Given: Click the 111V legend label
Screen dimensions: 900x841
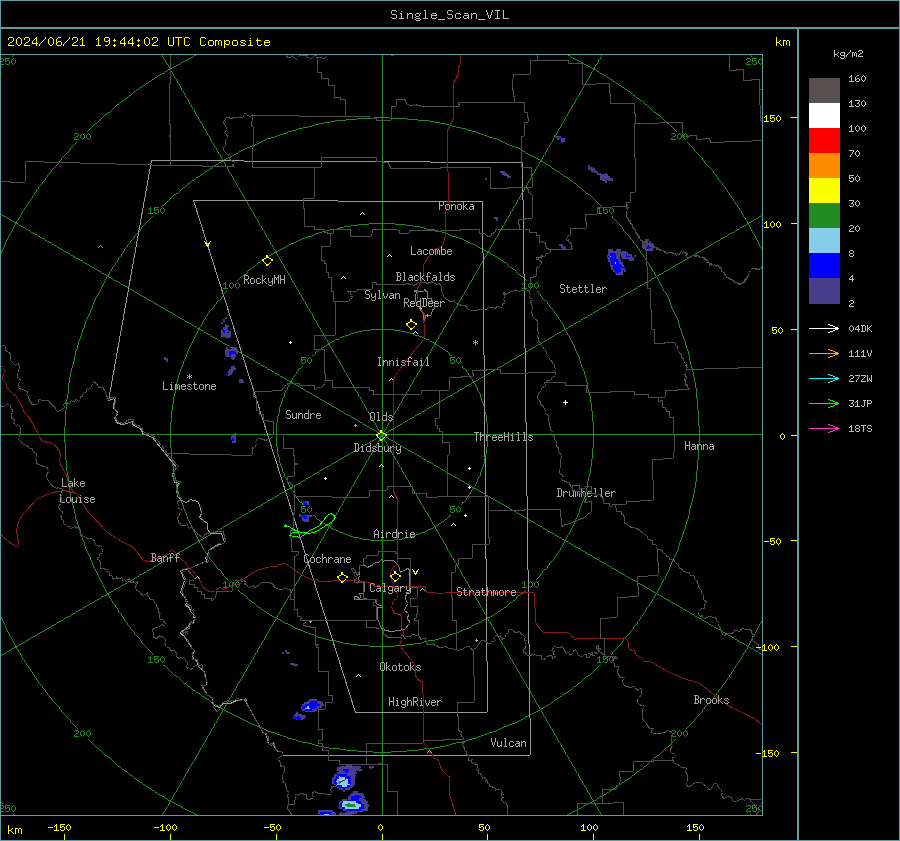Looking at the screenshot, I should (860, 354).
